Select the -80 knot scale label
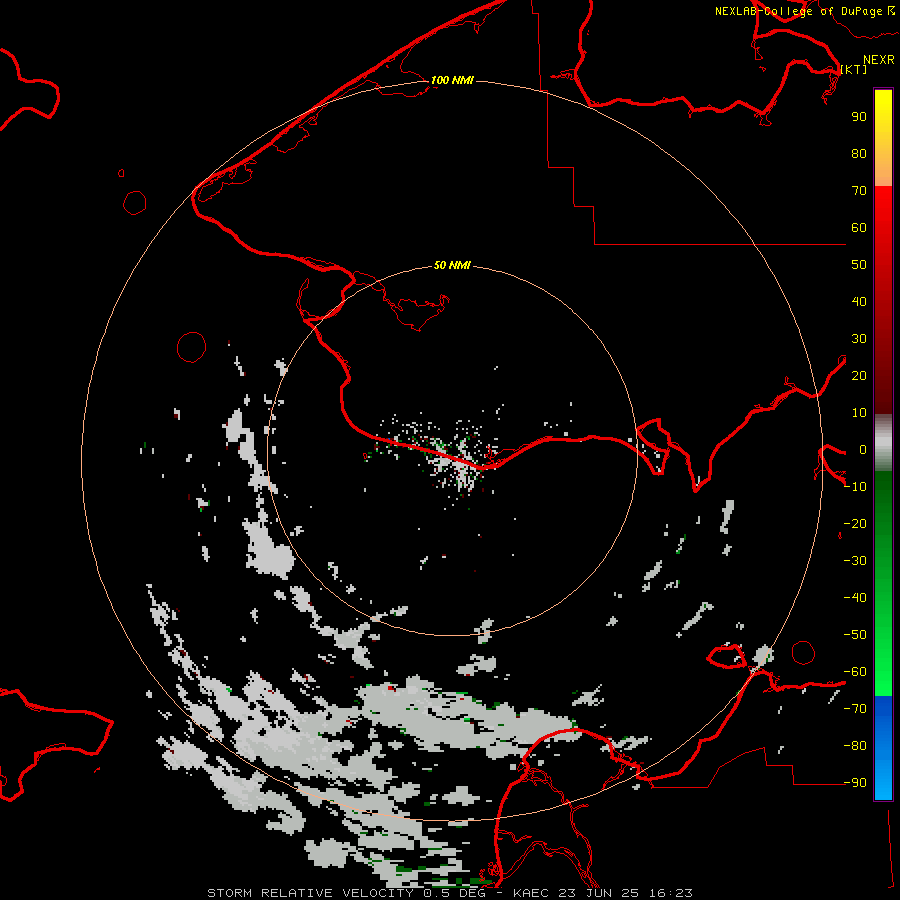Viewport: 900px width, 900px height. (x=855, y=746)
